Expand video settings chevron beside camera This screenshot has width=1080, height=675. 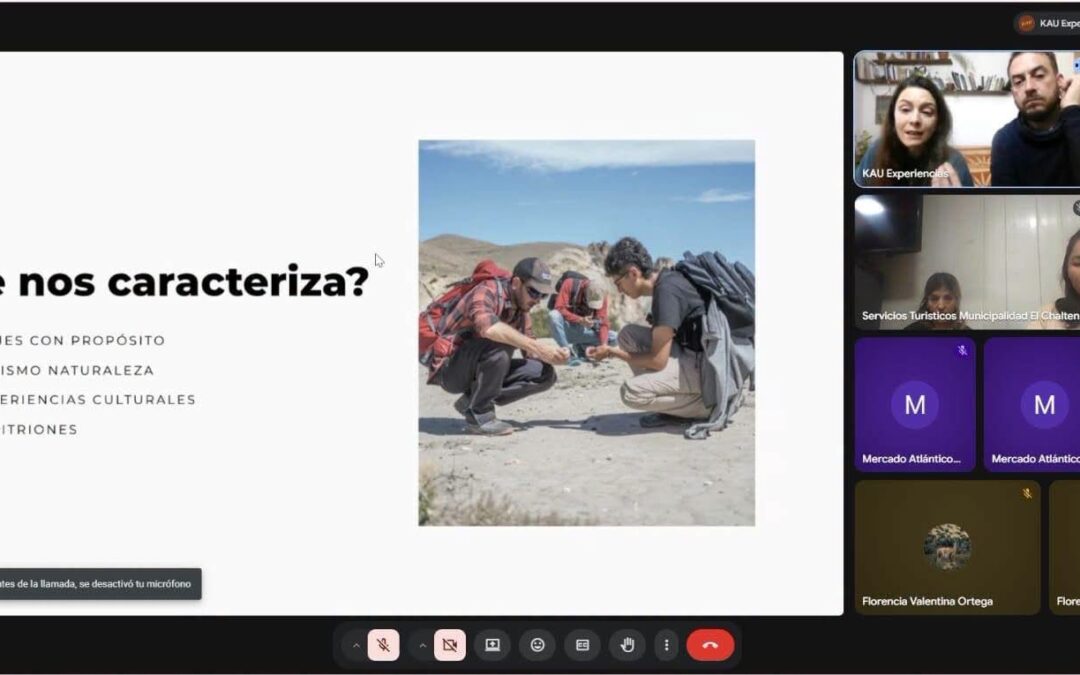click(x=422, y=645)
